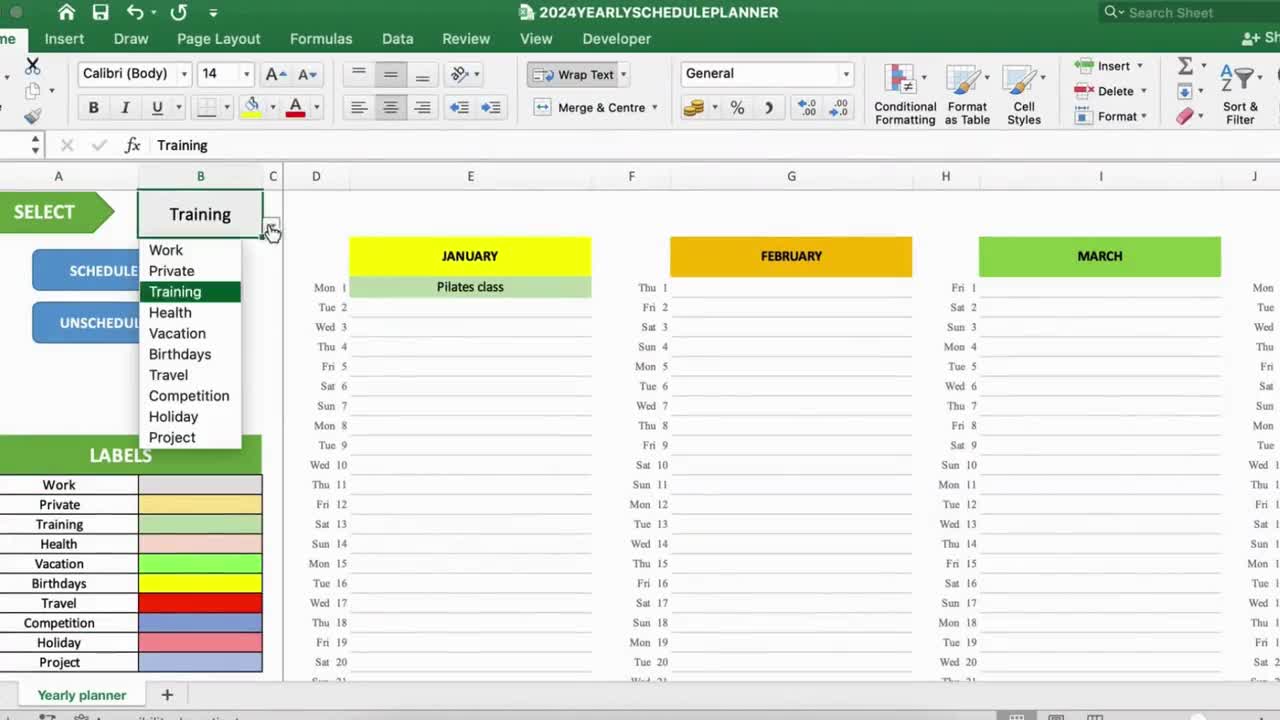Click the Fill Down icon
This screenshot has width=1280, height=720.
click(x=1186, y=90)
